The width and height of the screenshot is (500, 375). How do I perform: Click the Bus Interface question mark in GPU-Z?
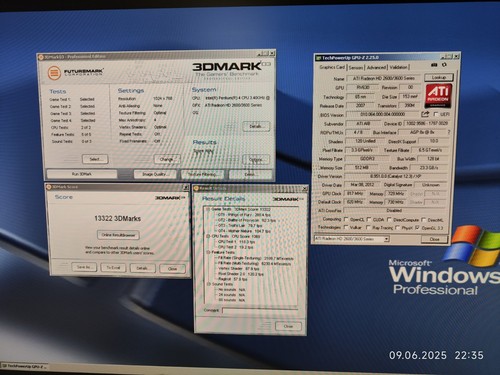449,132
